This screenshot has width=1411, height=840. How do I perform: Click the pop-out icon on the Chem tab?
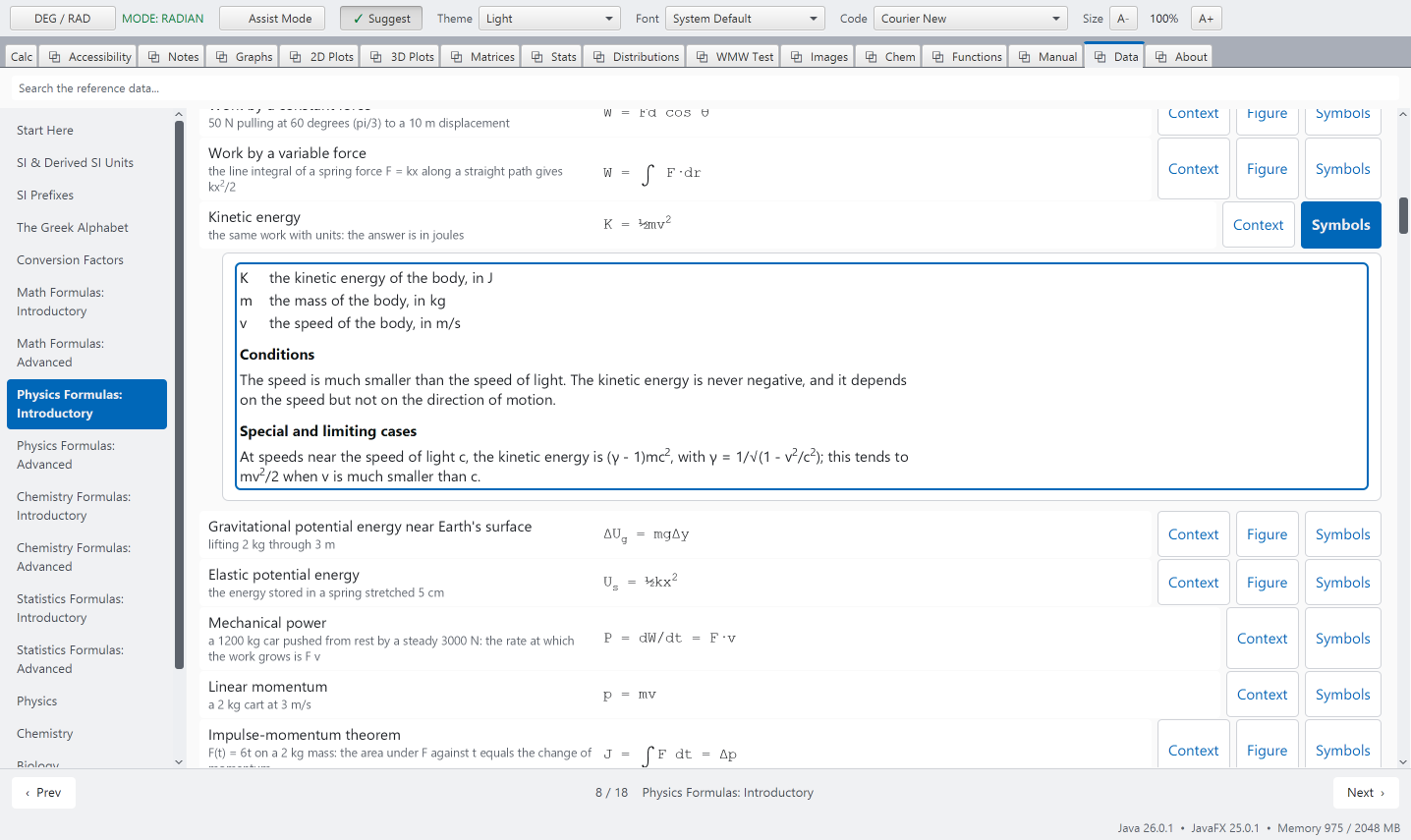[x=872, y=57]
